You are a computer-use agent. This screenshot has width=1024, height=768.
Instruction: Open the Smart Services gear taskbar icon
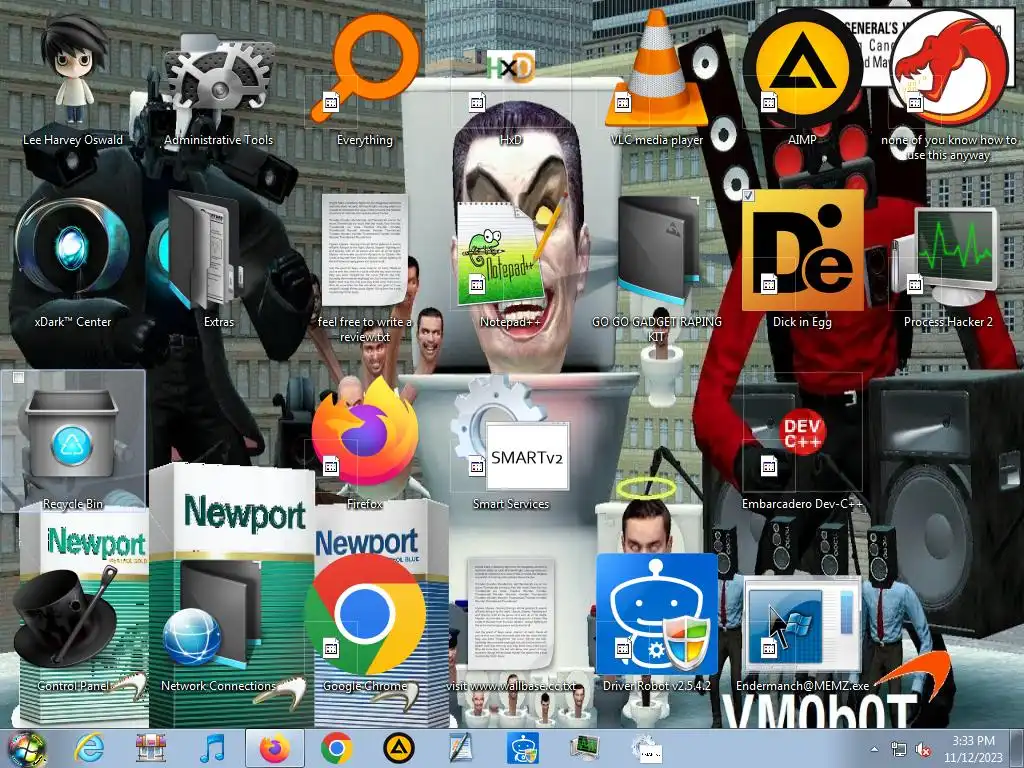pyautogui.click(x=647, y=748)
